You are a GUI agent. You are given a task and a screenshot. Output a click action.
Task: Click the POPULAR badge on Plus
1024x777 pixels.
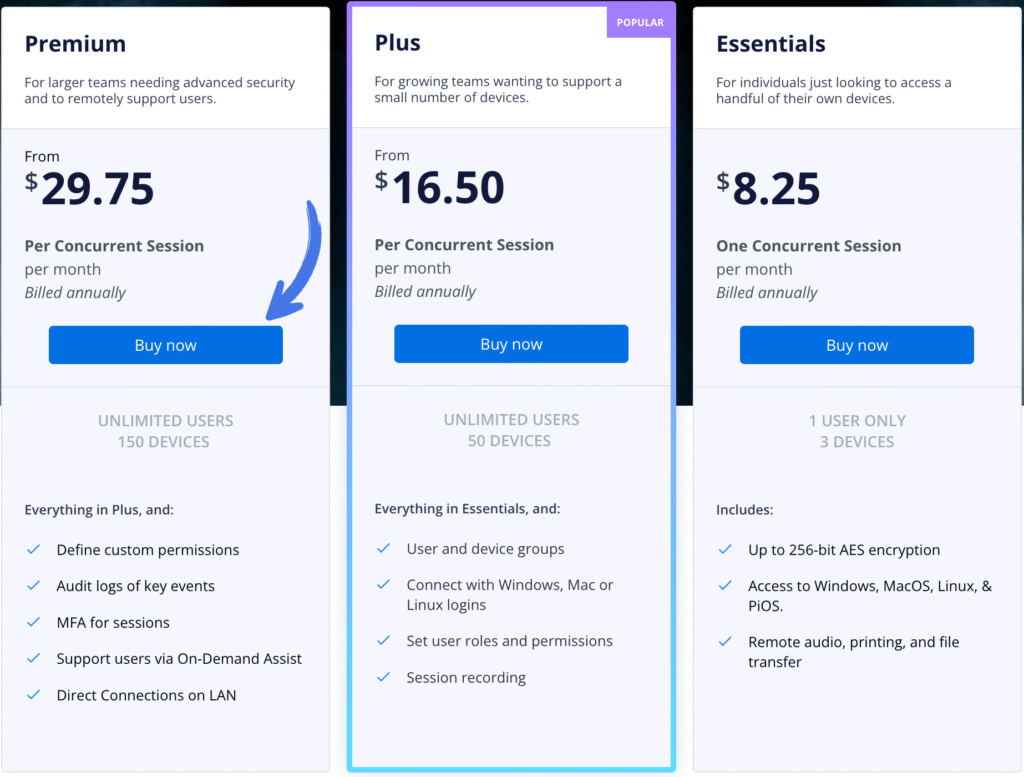(x=640, y=22)
